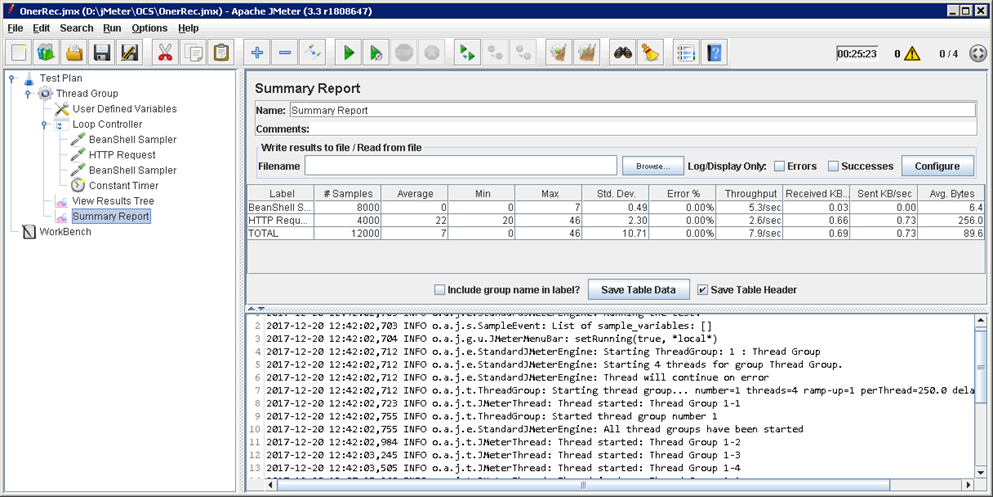
Task: Enable the Errors only checkbox
Action: (x=779, y=166)
